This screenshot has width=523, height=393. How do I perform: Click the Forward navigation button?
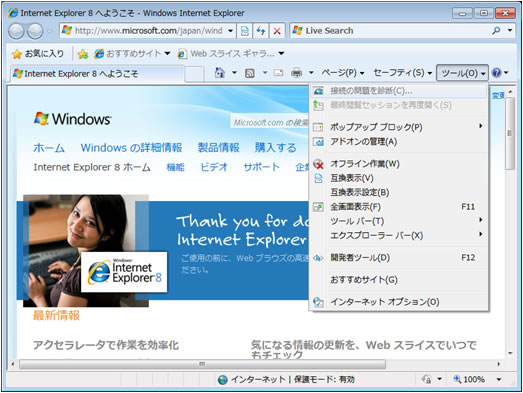click(x=35, y=31)
